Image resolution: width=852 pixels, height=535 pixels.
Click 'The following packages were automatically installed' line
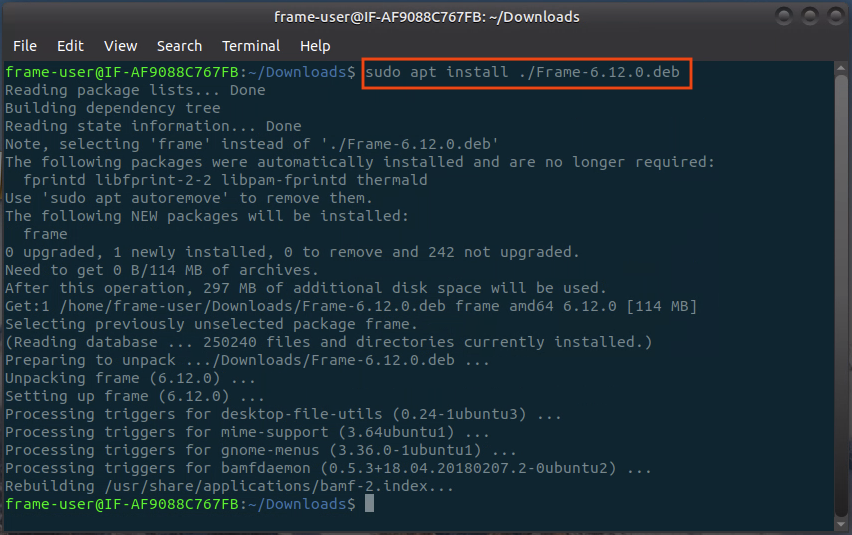pyautogui.click(x=360, y=162)
